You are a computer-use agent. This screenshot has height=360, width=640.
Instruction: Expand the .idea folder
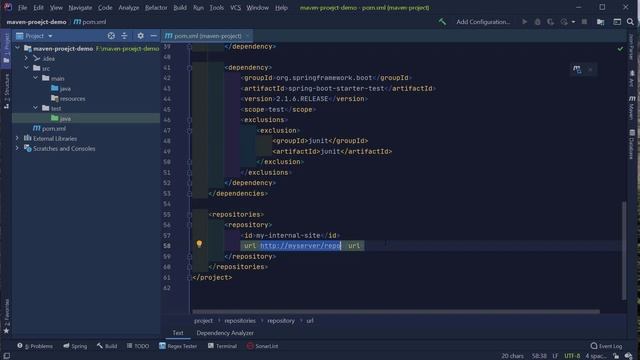[x=27, y=58]
